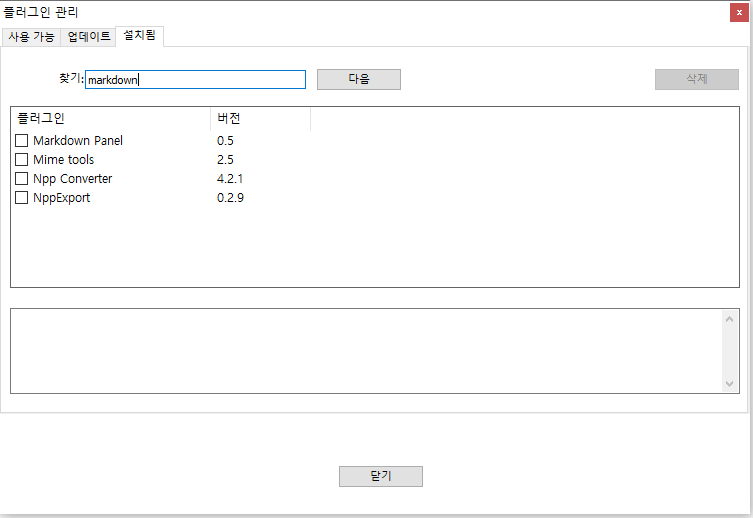Click the 닫기 button

tap(381, 476)
